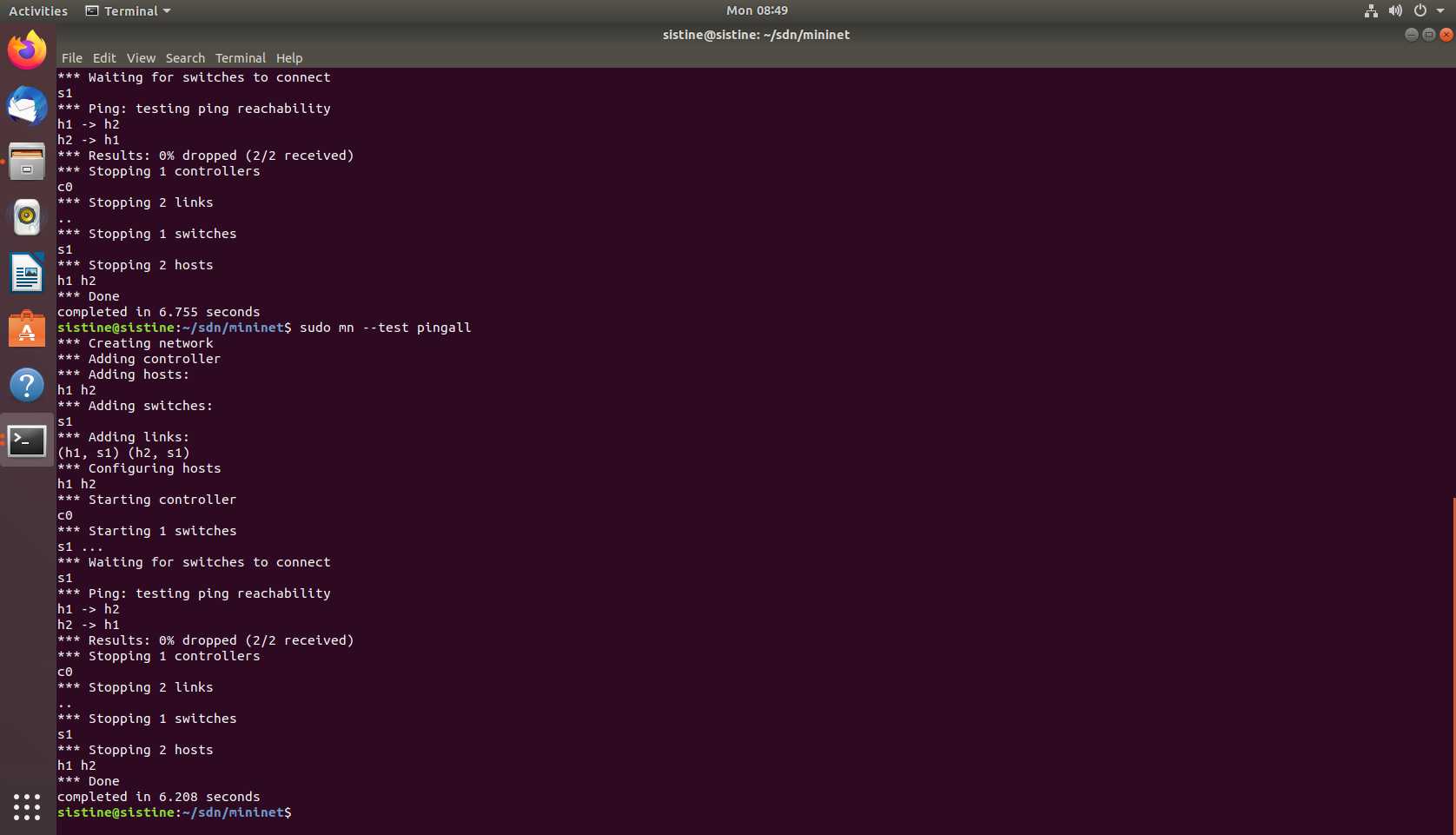The height and width of the screenshot is (835, 1456).
Task: Select the Terminal icon in dock
Action: click(x=27, y=441)
